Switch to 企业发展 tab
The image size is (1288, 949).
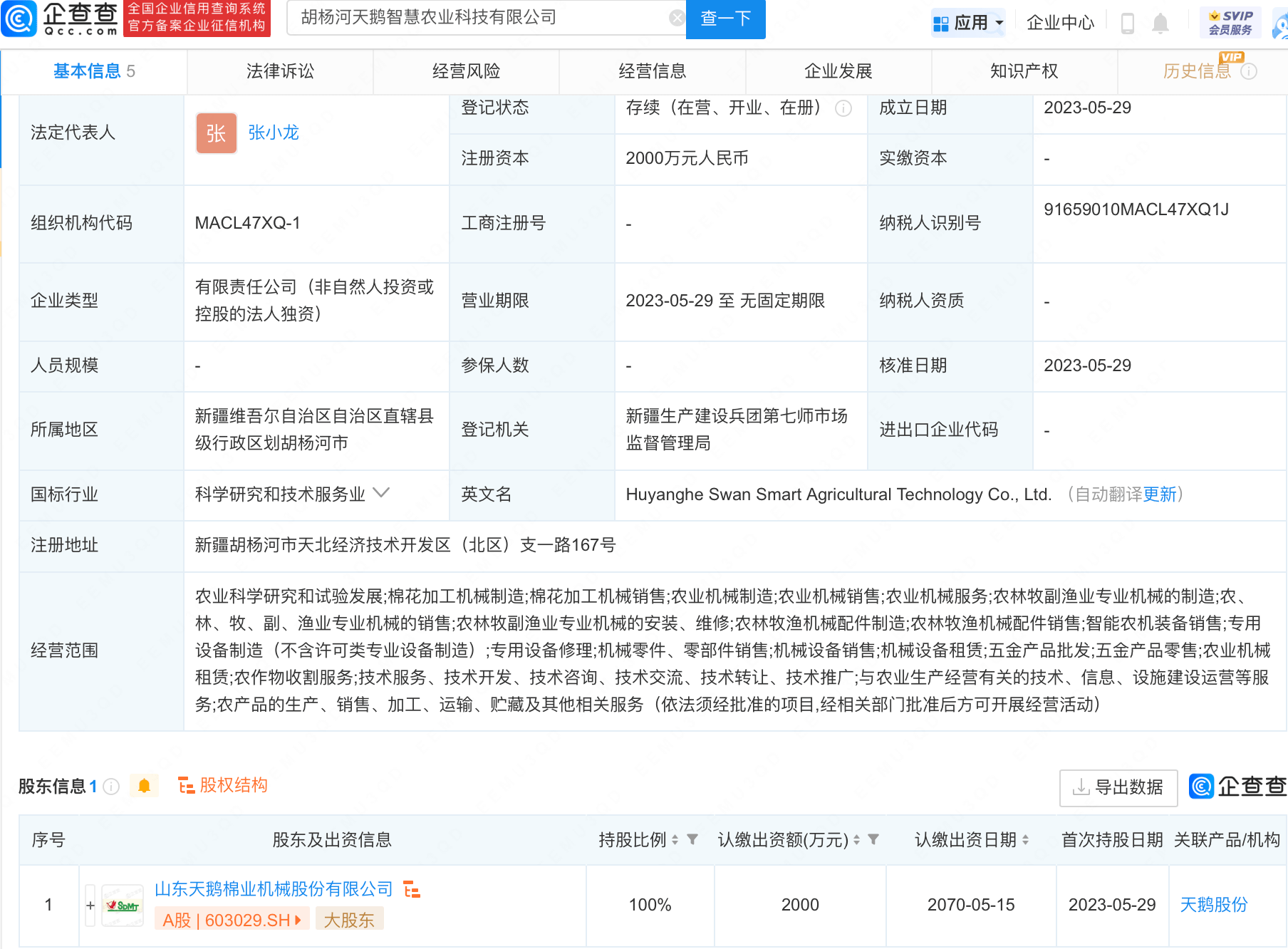[x=838, y=71]
